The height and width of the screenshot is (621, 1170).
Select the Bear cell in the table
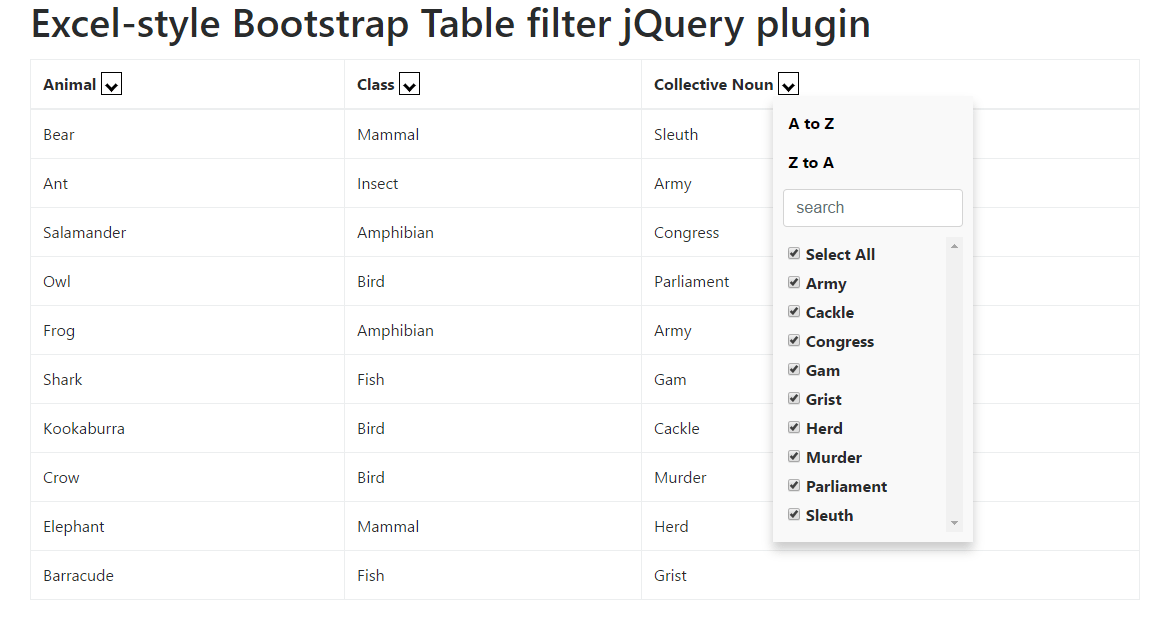click(x=58, y=134)
